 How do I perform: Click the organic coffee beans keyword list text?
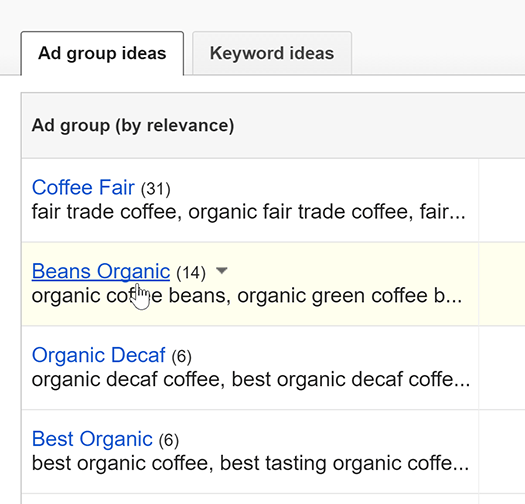coord(247,296)
